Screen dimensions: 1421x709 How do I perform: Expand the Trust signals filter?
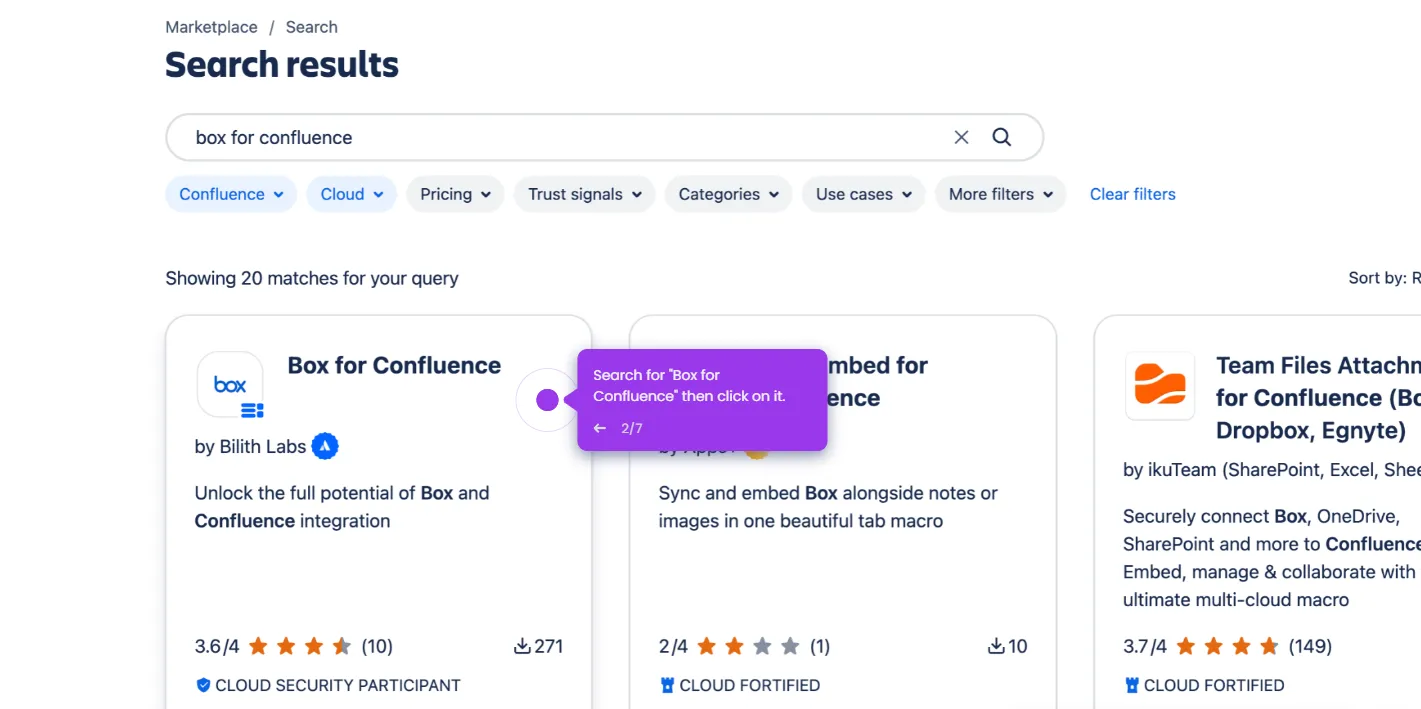585,194
